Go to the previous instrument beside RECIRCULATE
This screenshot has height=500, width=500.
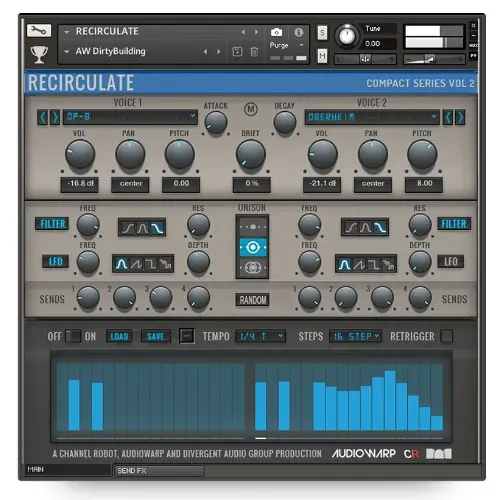coord(243,32)
